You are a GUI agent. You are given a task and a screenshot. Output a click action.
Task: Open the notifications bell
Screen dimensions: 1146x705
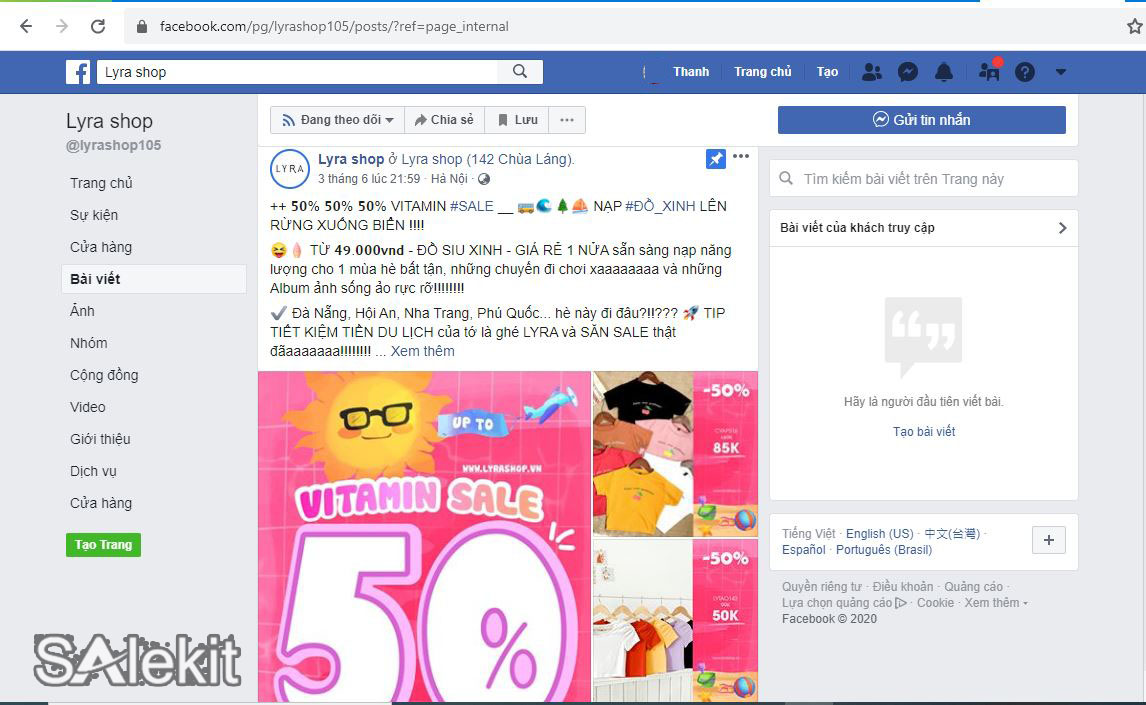pos(943,71)
